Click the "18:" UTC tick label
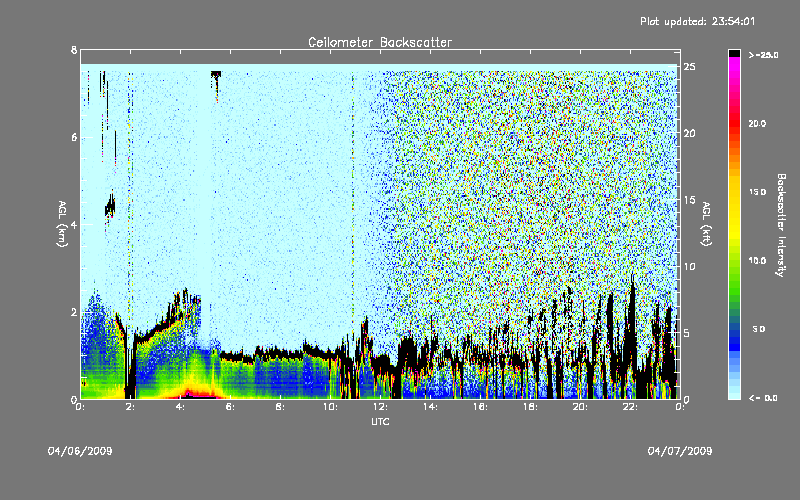This screenshot has height=500, width=800. point(530,407)
